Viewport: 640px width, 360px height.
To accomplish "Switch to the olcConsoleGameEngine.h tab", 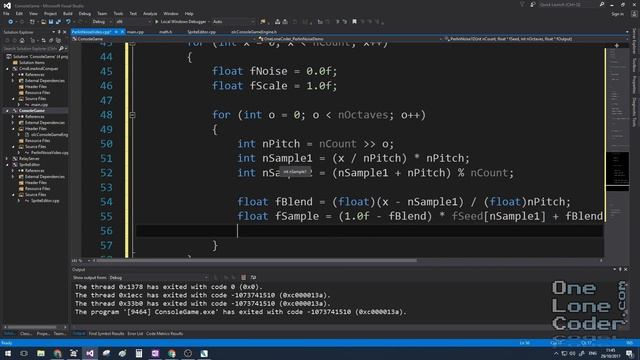I will coord(254,32).
